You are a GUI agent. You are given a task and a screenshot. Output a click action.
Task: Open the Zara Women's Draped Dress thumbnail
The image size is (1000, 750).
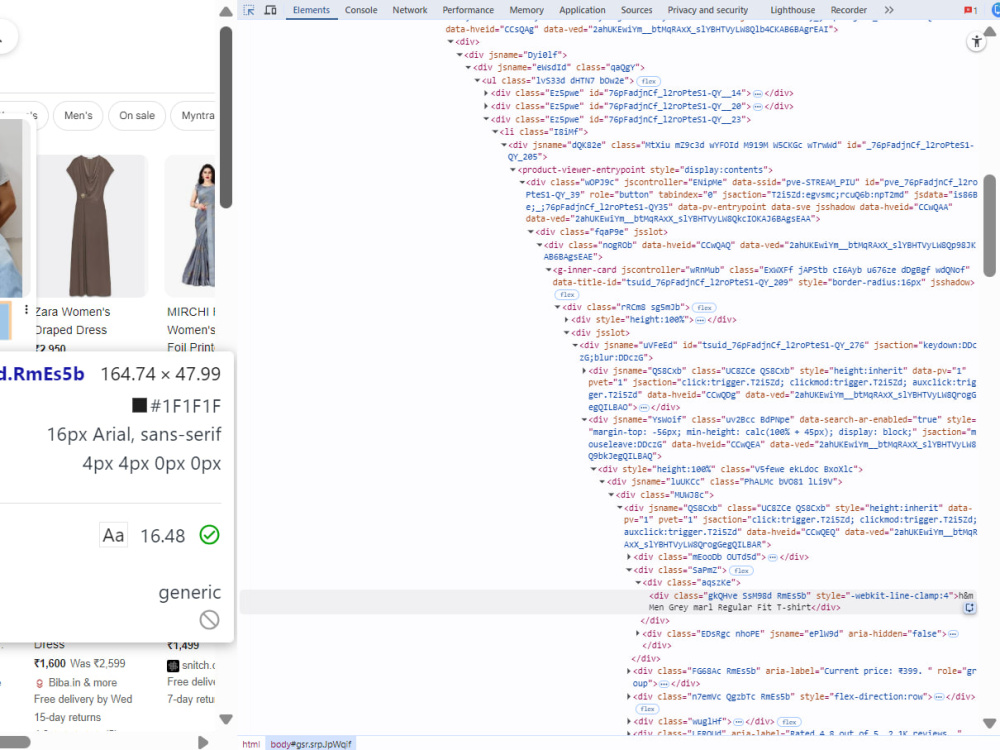[90, 226]
